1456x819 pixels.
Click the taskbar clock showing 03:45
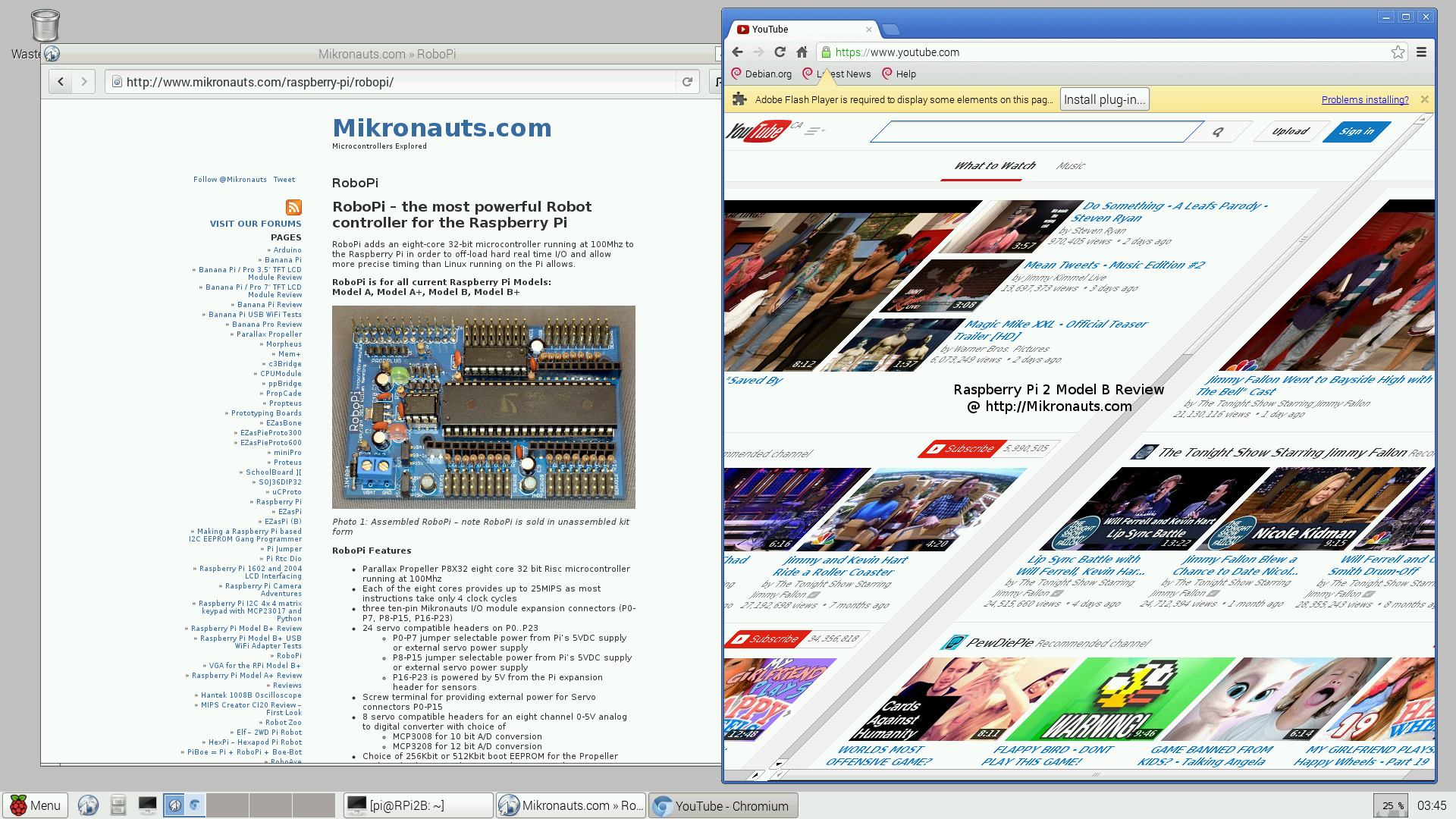pos(1431,805)
